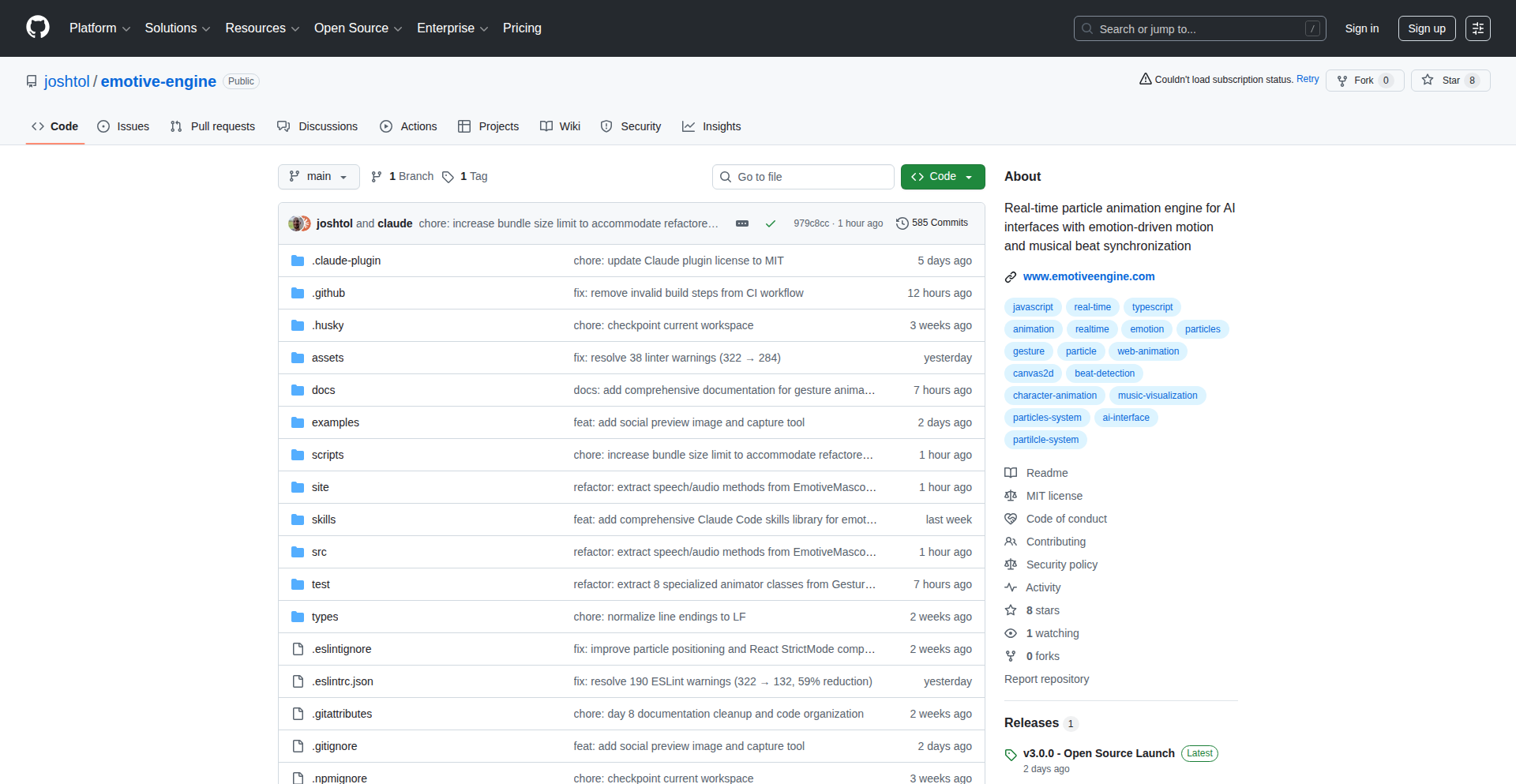Click joshtol's commit author avatar
This screenshot has height=784, width=1516.
pyautogui.click(x=295, y=223)
